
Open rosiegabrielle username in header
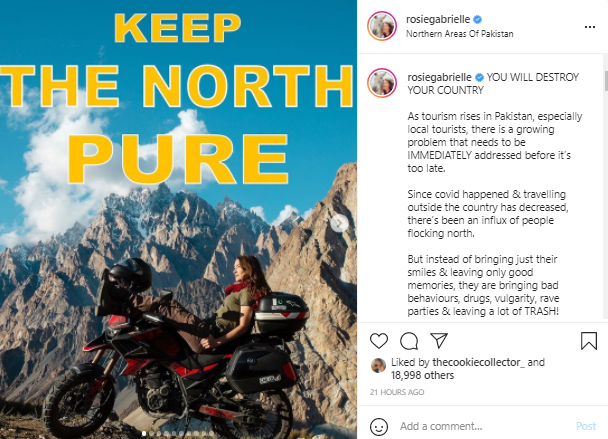pyautogui.click(x=438, y=19)
